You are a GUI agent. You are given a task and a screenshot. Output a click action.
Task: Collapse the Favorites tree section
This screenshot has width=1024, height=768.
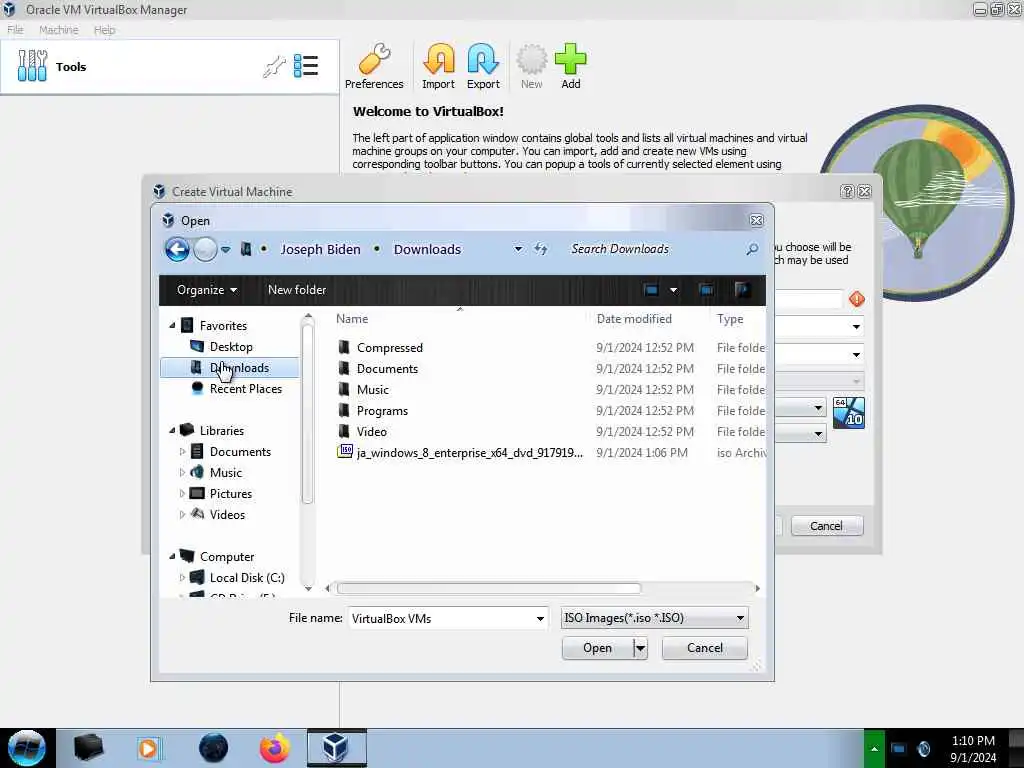pos(172,325)
